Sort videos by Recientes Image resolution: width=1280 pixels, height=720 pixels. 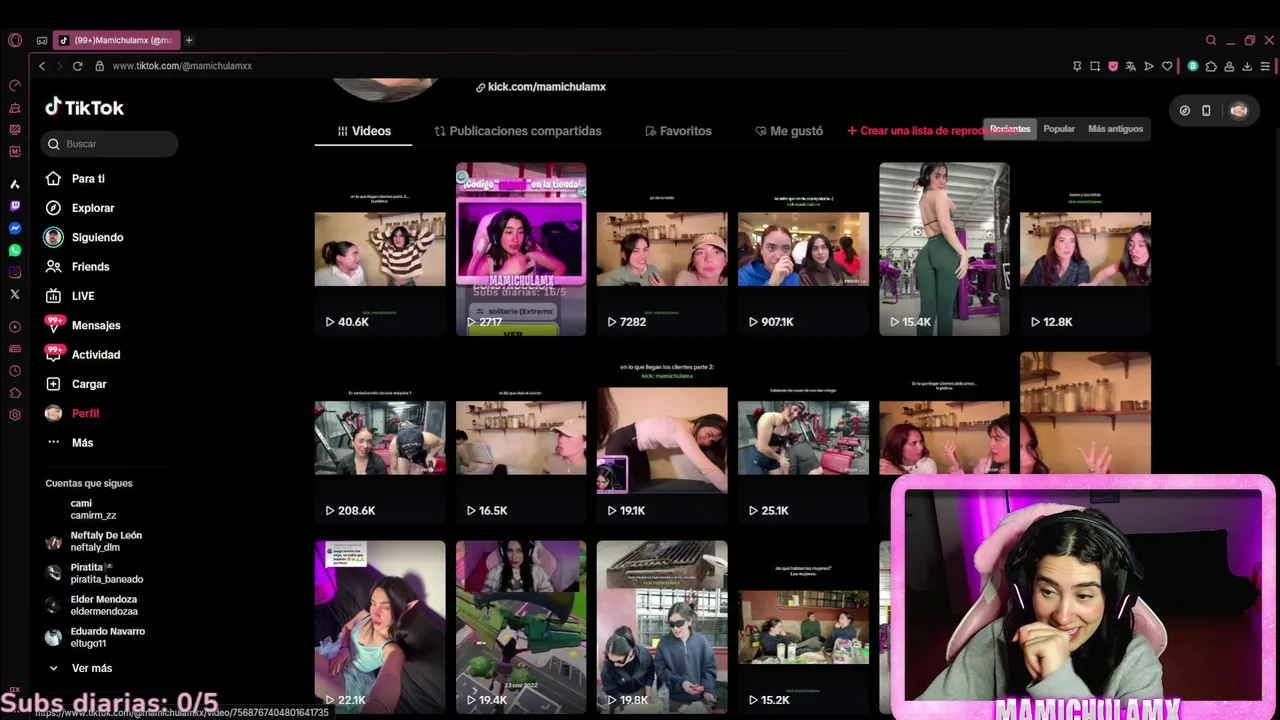click(x=1010, y=129)
